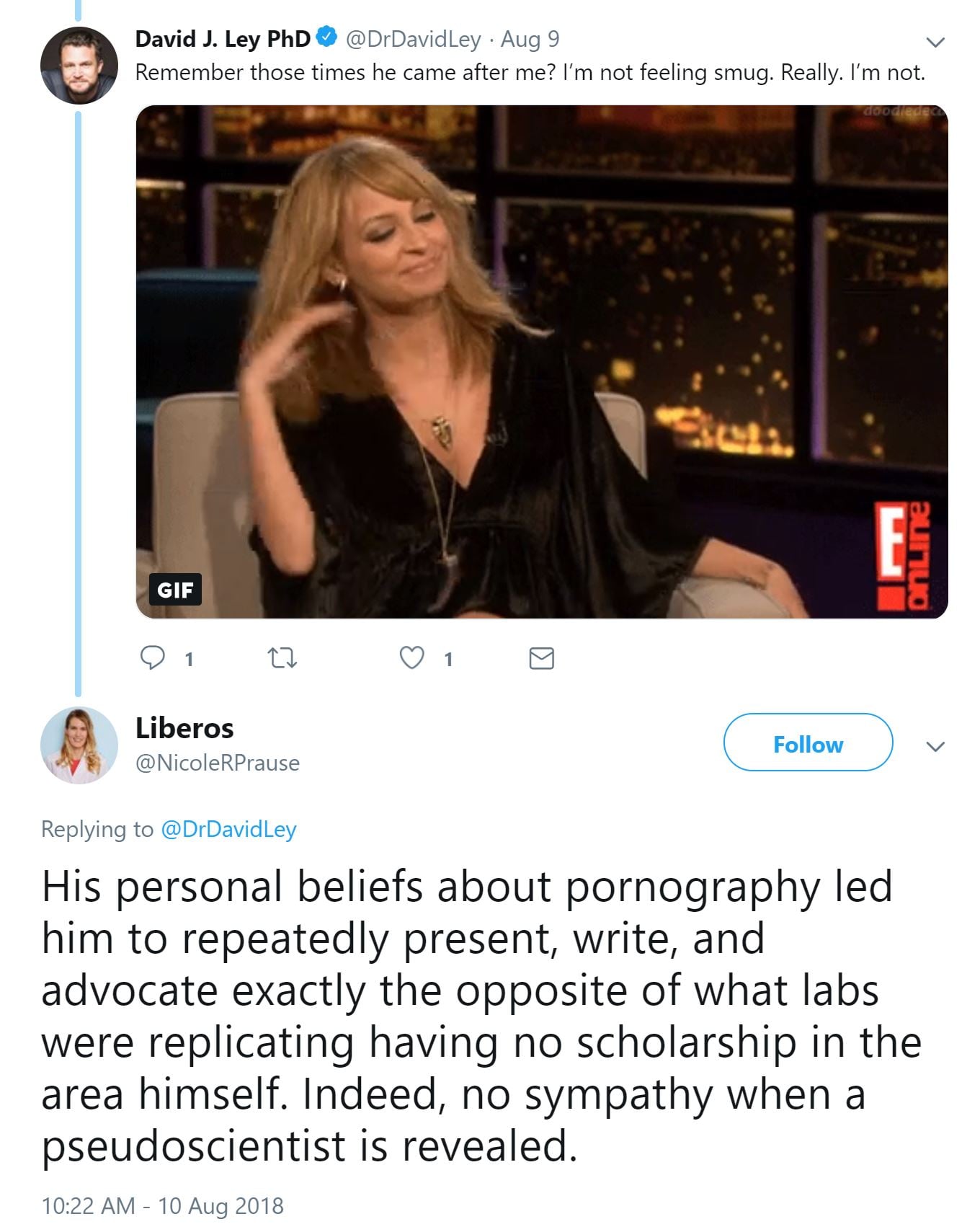Open the chevron menu beside Follow button
Screen dimensions: 980x1232
click(x=935, y=746)
